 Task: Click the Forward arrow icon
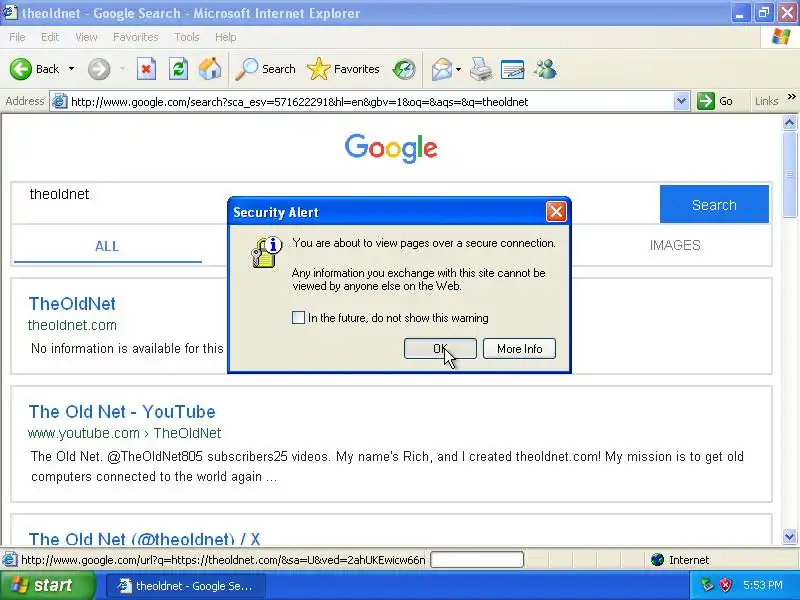99,69
